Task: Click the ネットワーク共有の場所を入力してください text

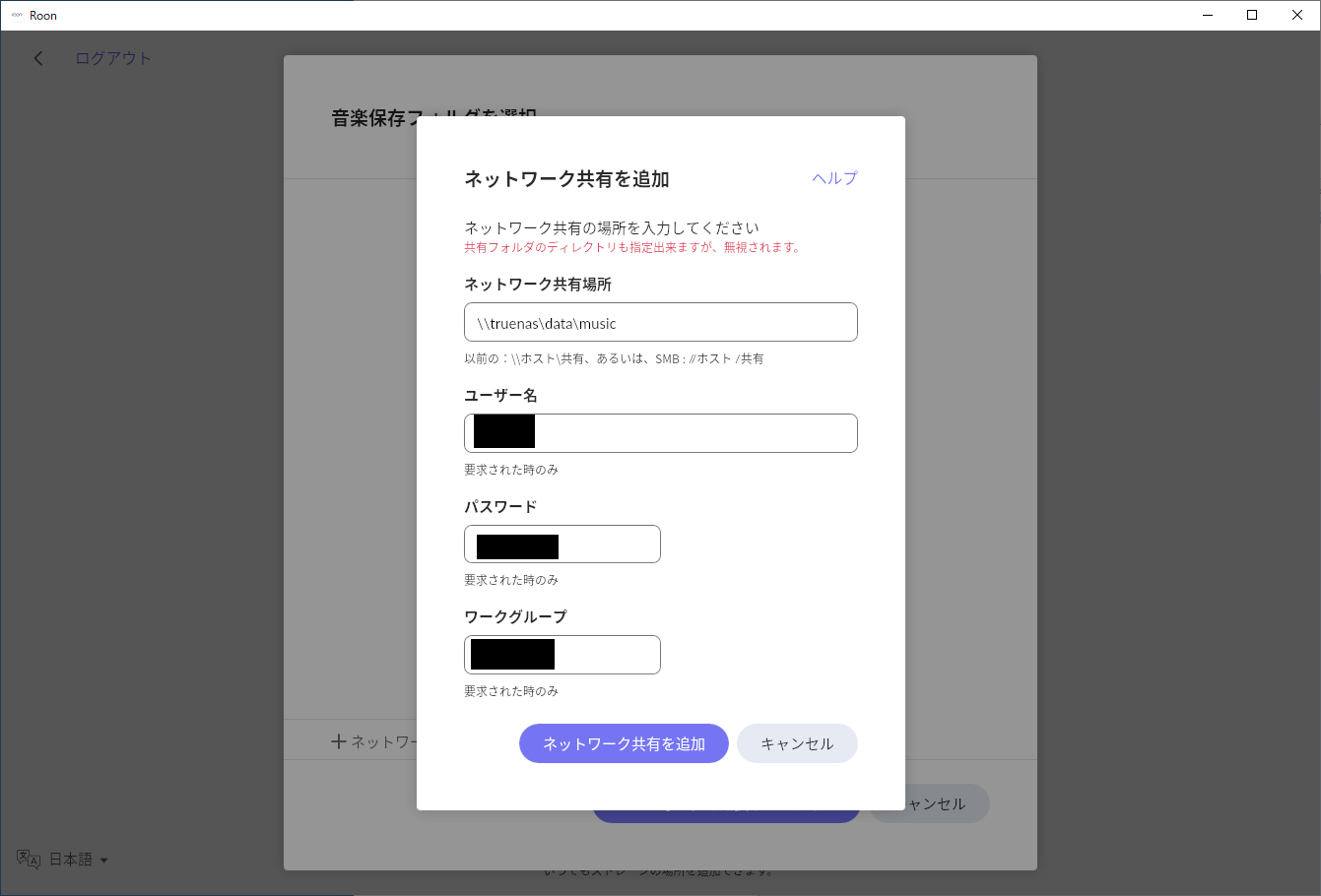Action: point(612,227)
